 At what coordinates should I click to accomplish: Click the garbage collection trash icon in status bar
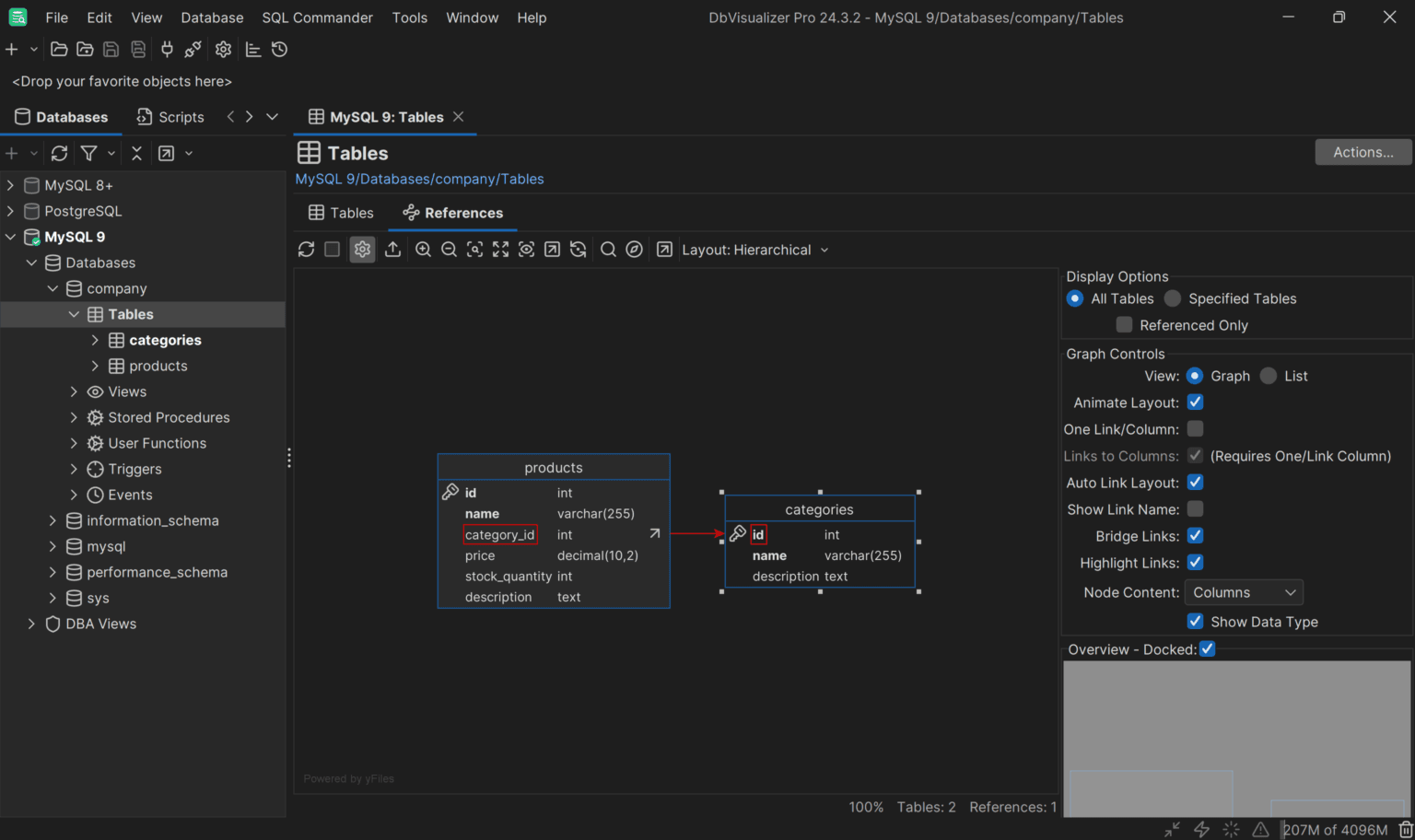tap(1406, 830)
